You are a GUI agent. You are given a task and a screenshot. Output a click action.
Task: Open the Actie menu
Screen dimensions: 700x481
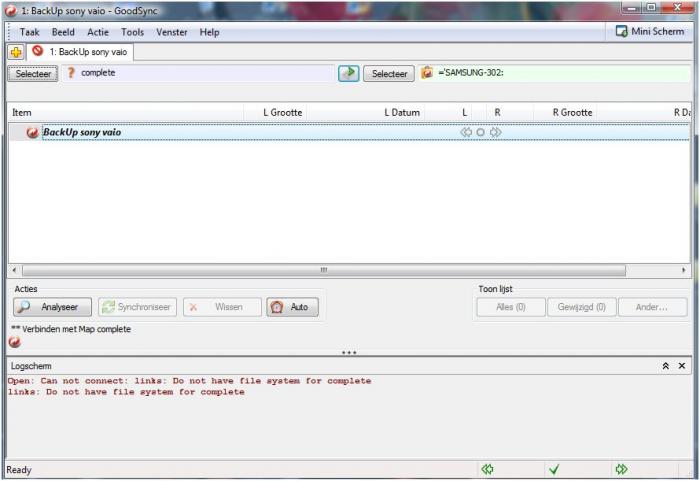pyautogui.click(x=98, y=32)
